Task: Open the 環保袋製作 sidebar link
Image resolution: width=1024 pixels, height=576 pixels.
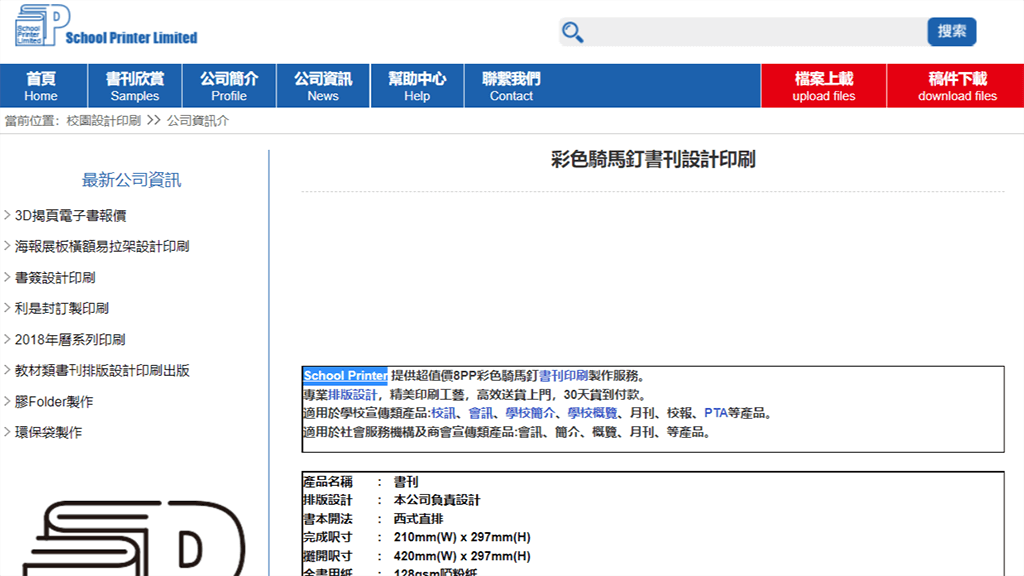Action: (x=50, y=432)
